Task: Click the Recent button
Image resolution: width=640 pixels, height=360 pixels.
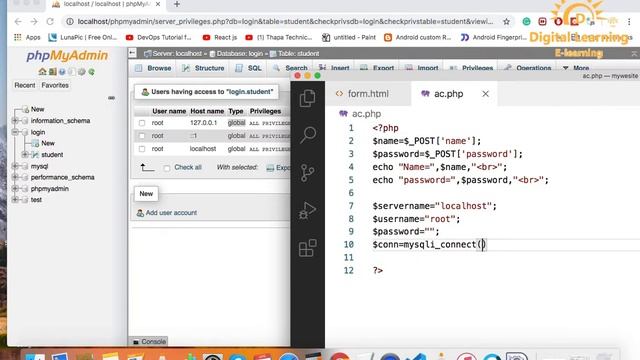Action: pos(24,85)
